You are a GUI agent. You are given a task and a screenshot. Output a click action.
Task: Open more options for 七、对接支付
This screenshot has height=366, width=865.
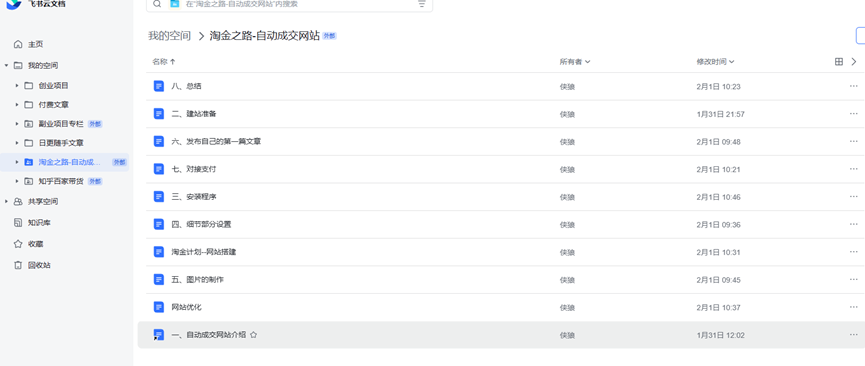pyautogui.click(x=853, y=169)
